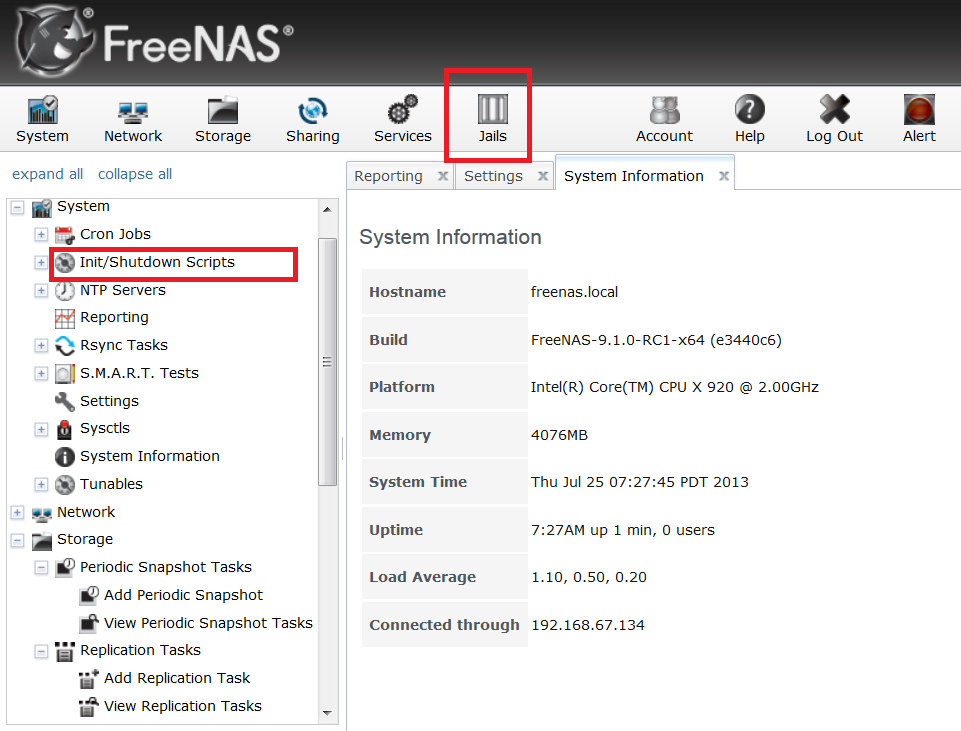Click the Help question mark icon

(750, 110)
